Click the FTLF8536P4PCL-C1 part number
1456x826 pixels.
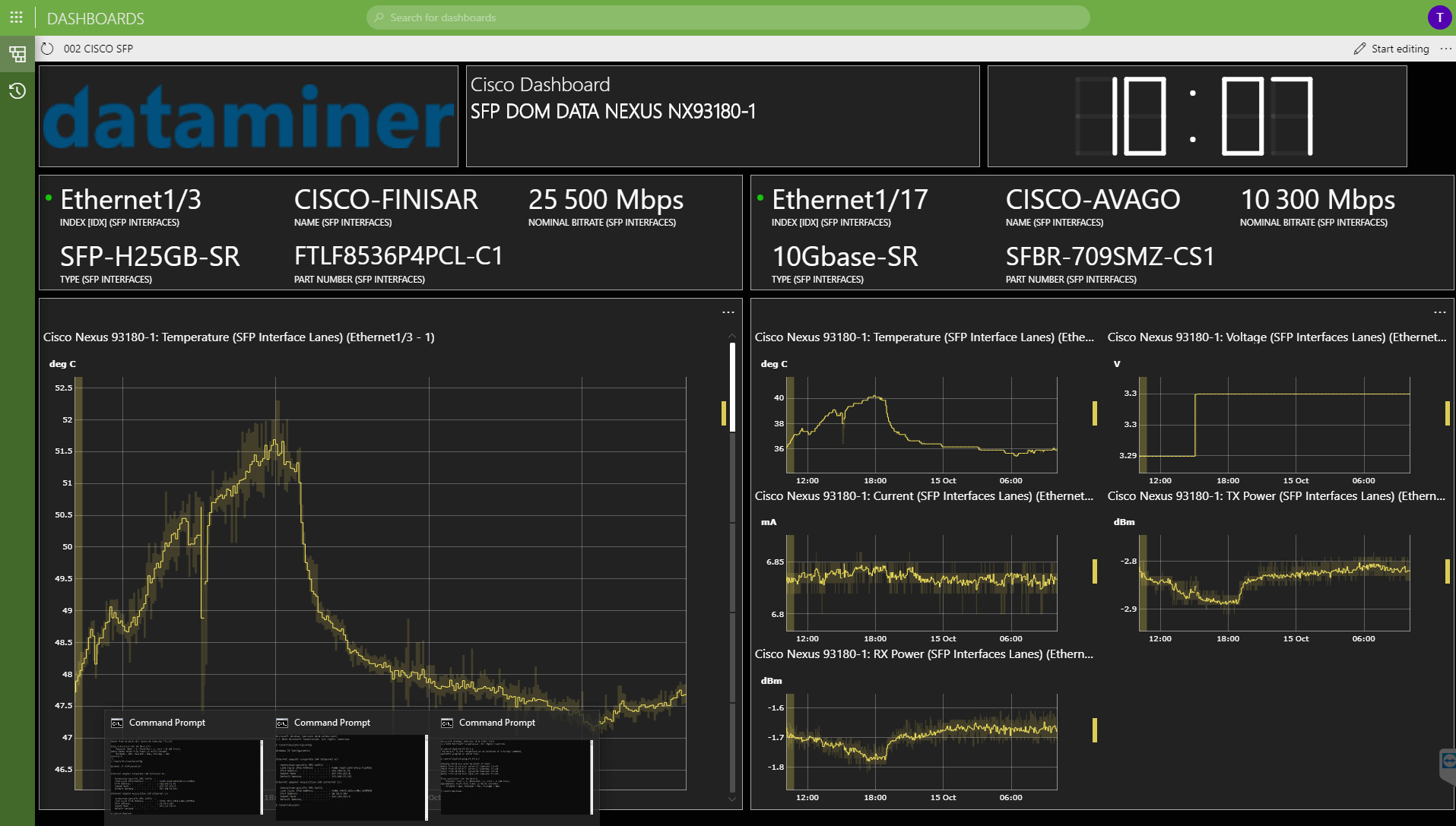click(x=398, y=256)
